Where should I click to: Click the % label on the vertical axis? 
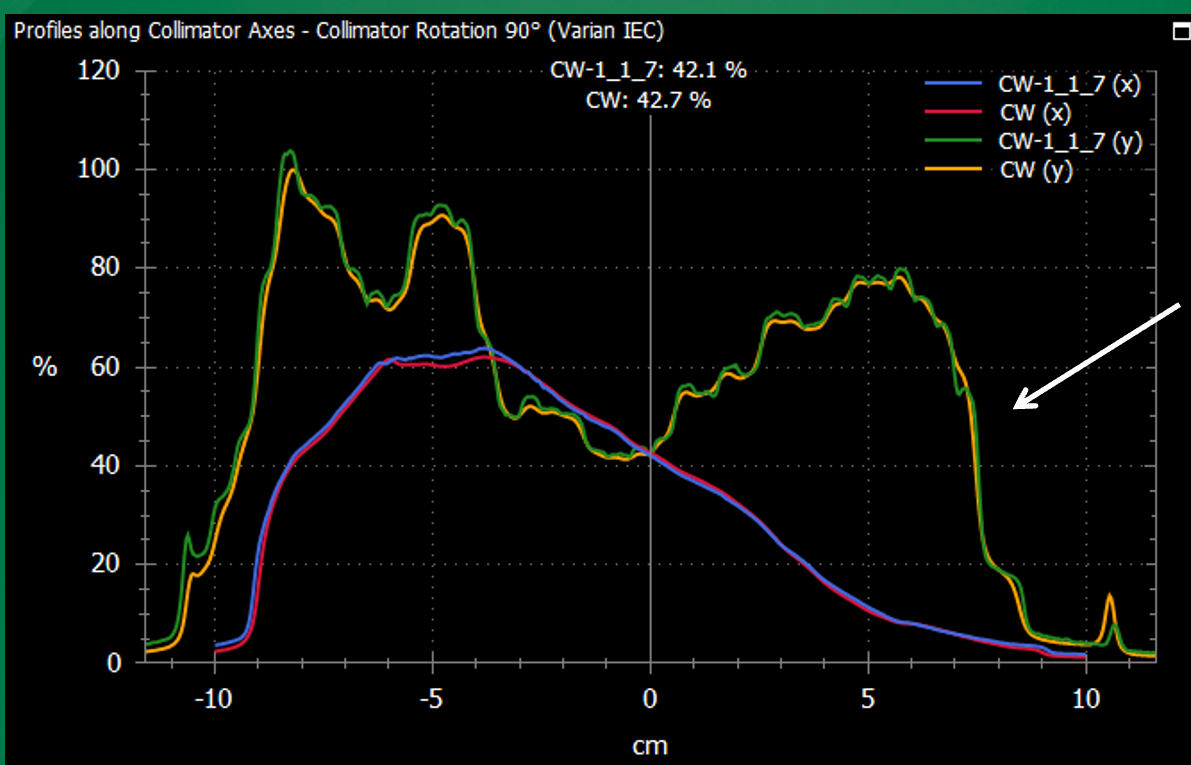(x=45, y=367)
